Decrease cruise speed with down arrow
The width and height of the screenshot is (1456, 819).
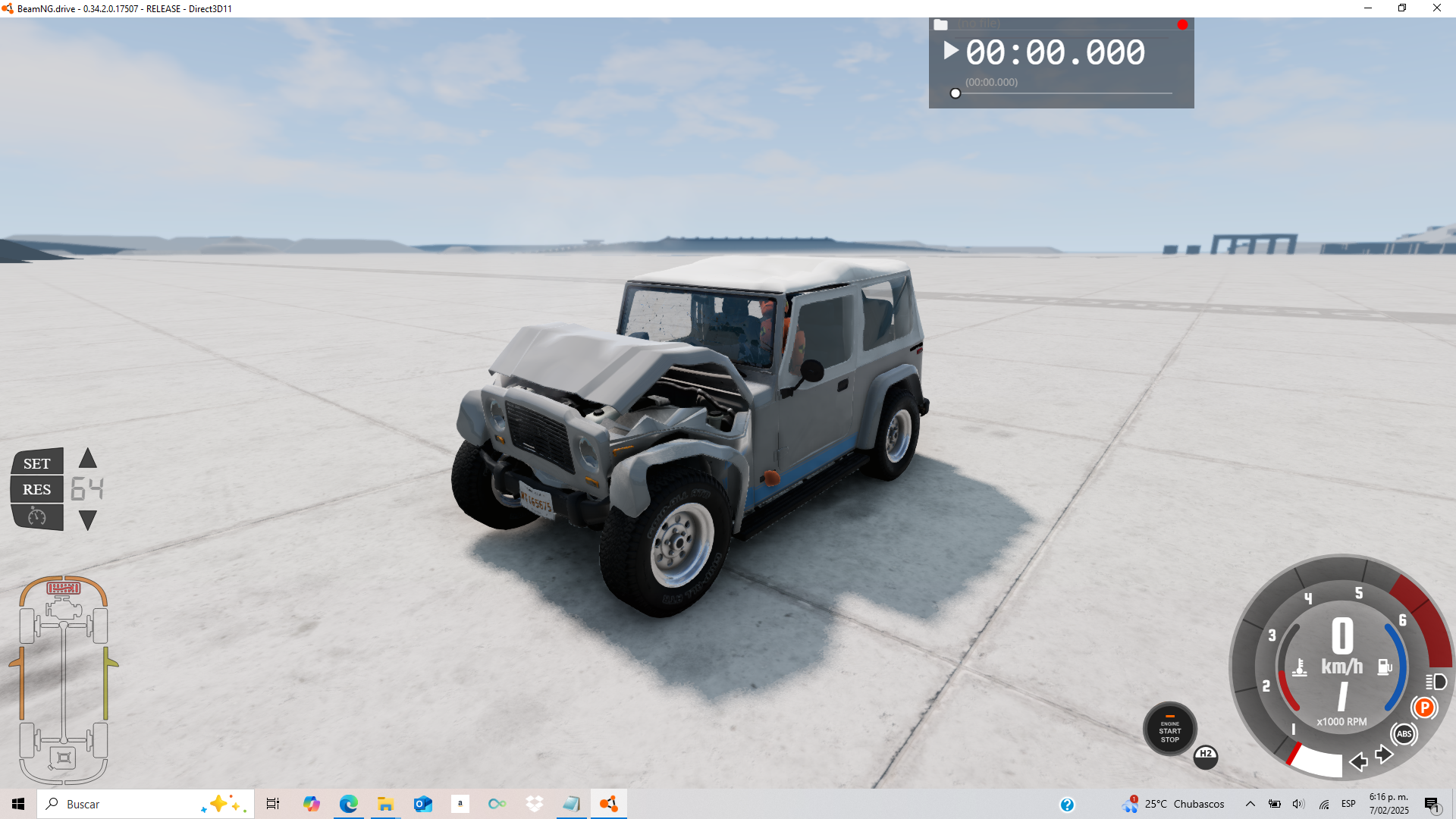click(88, 520)
